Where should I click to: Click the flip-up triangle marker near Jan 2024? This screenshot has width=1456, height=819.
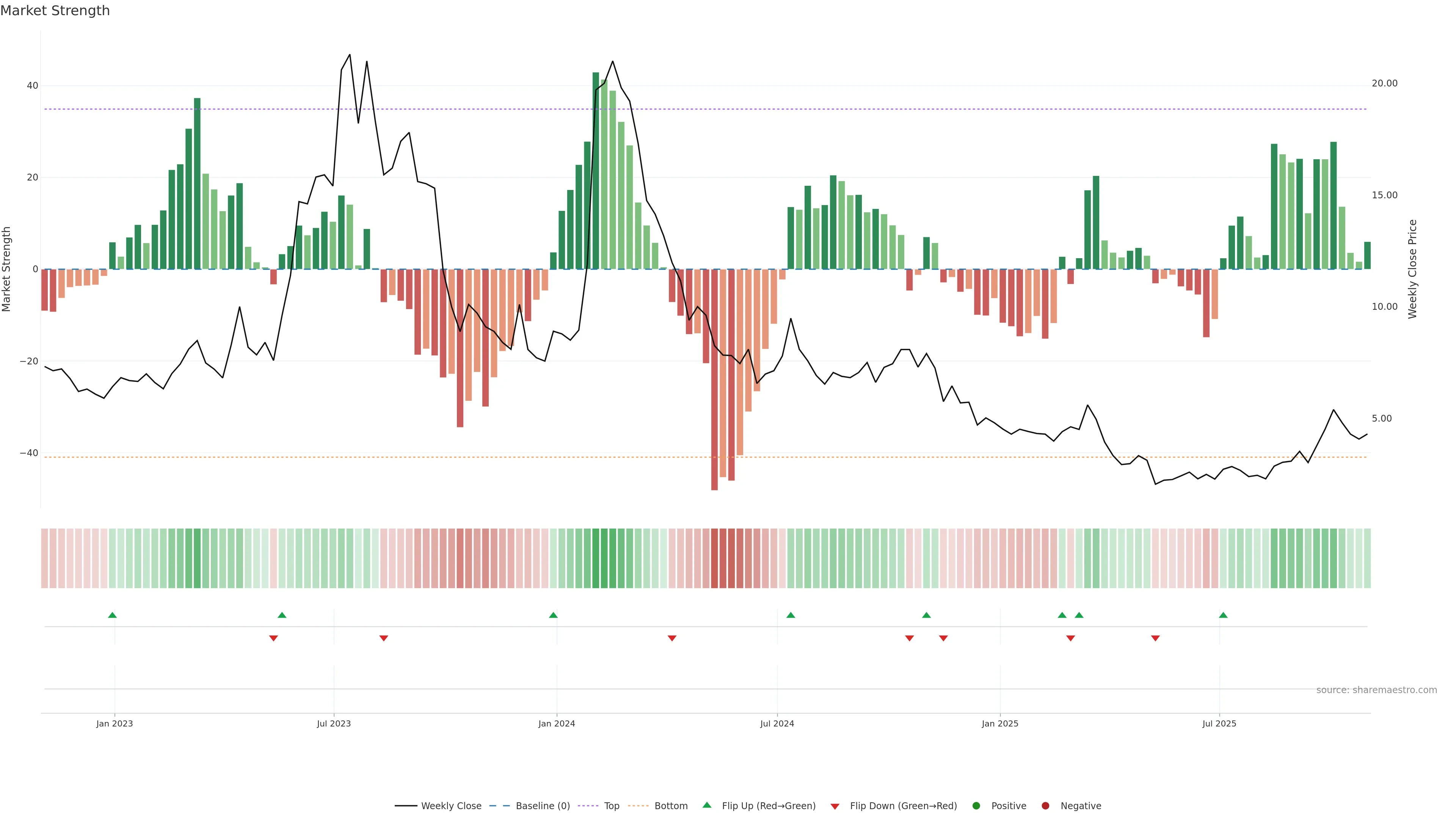pyautogui.click(x=553, y=615)
